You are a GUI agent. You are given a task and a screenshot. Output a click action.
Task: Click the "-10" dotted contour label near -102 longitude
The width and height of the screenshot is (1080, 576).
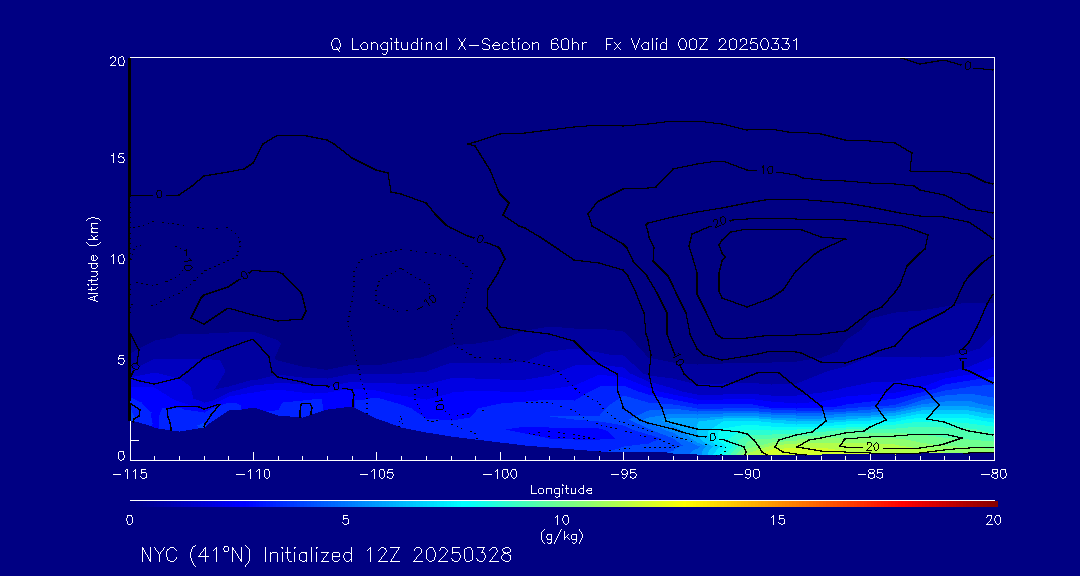437,400
